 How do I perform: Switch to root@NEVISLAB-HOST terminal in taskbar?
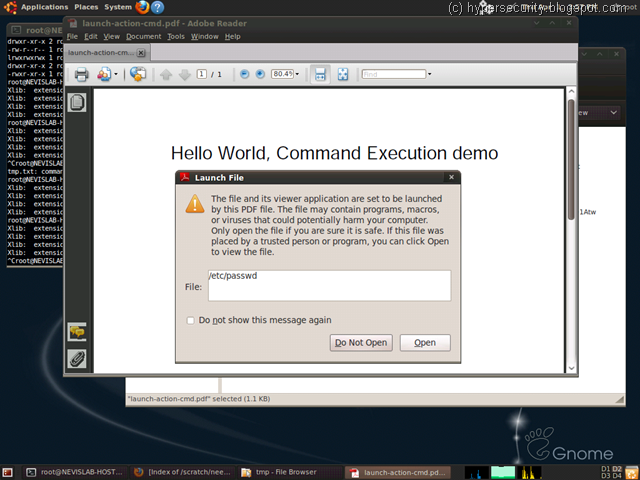[75, 473]
